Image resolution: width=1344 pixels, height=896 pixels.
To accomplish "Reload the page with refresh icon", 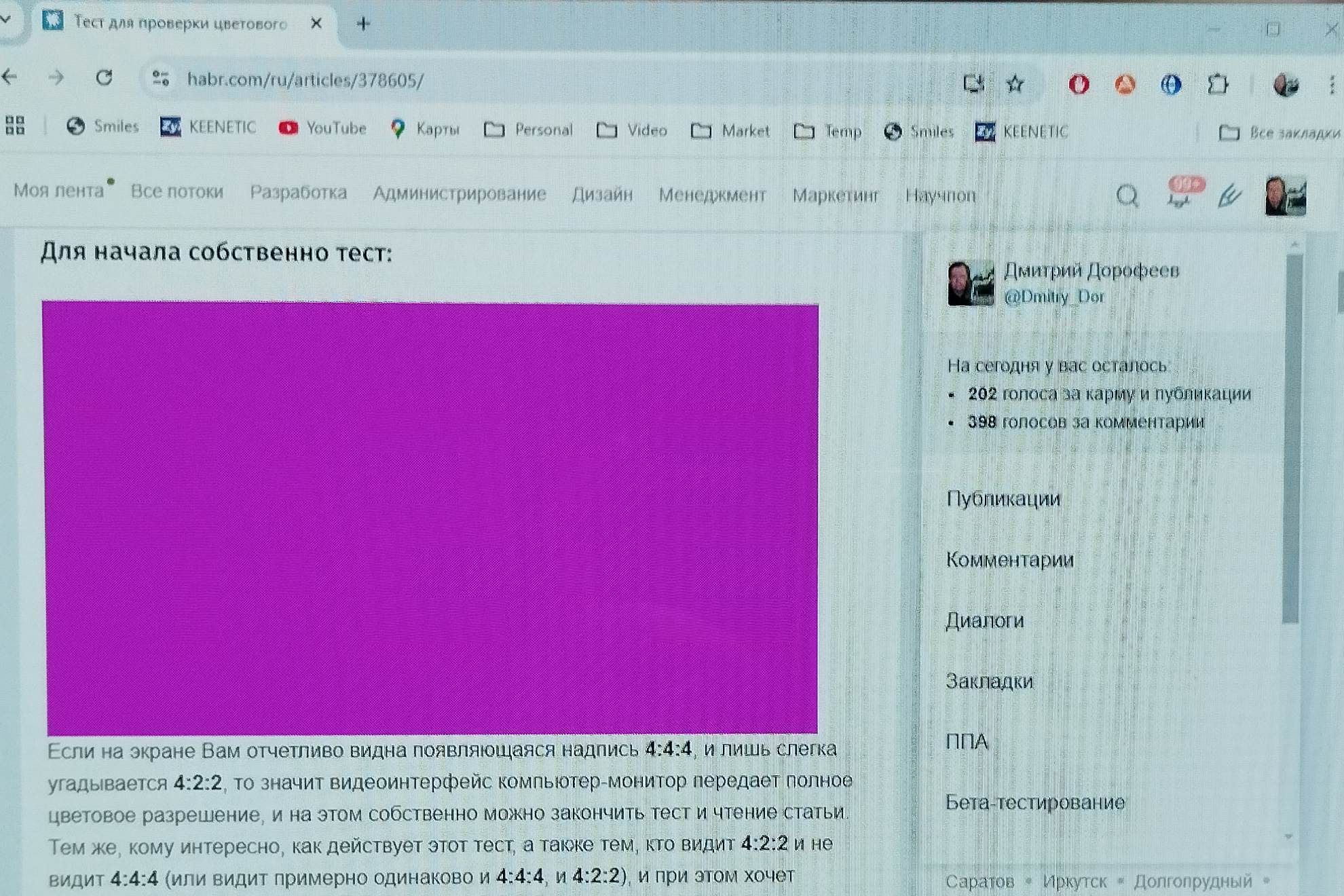I will pyautogui.click(x=103, y=79).
